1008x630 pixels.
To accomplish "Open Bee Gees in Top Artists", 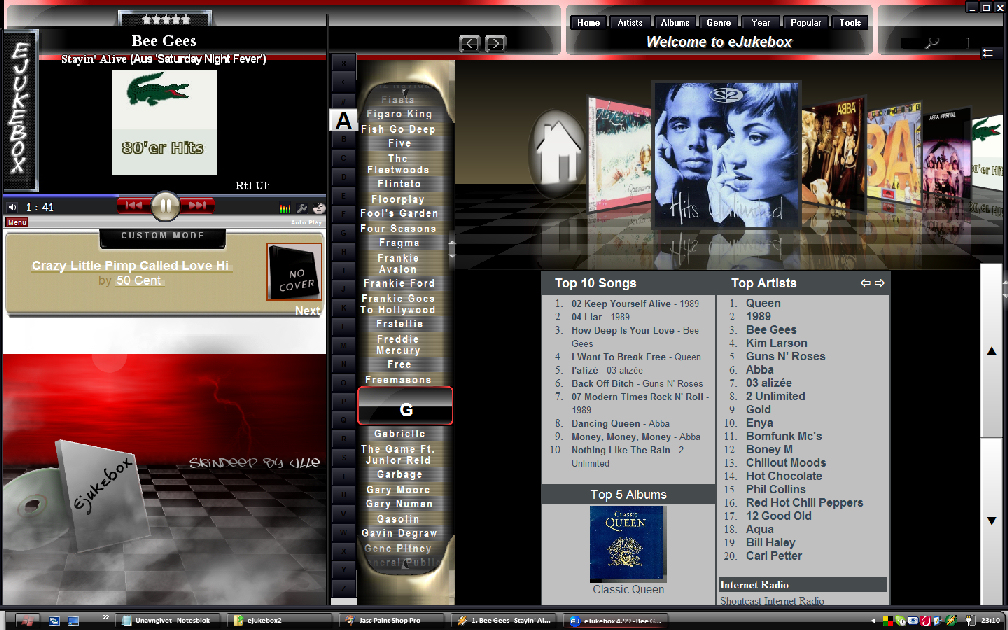I will [771, 330].
